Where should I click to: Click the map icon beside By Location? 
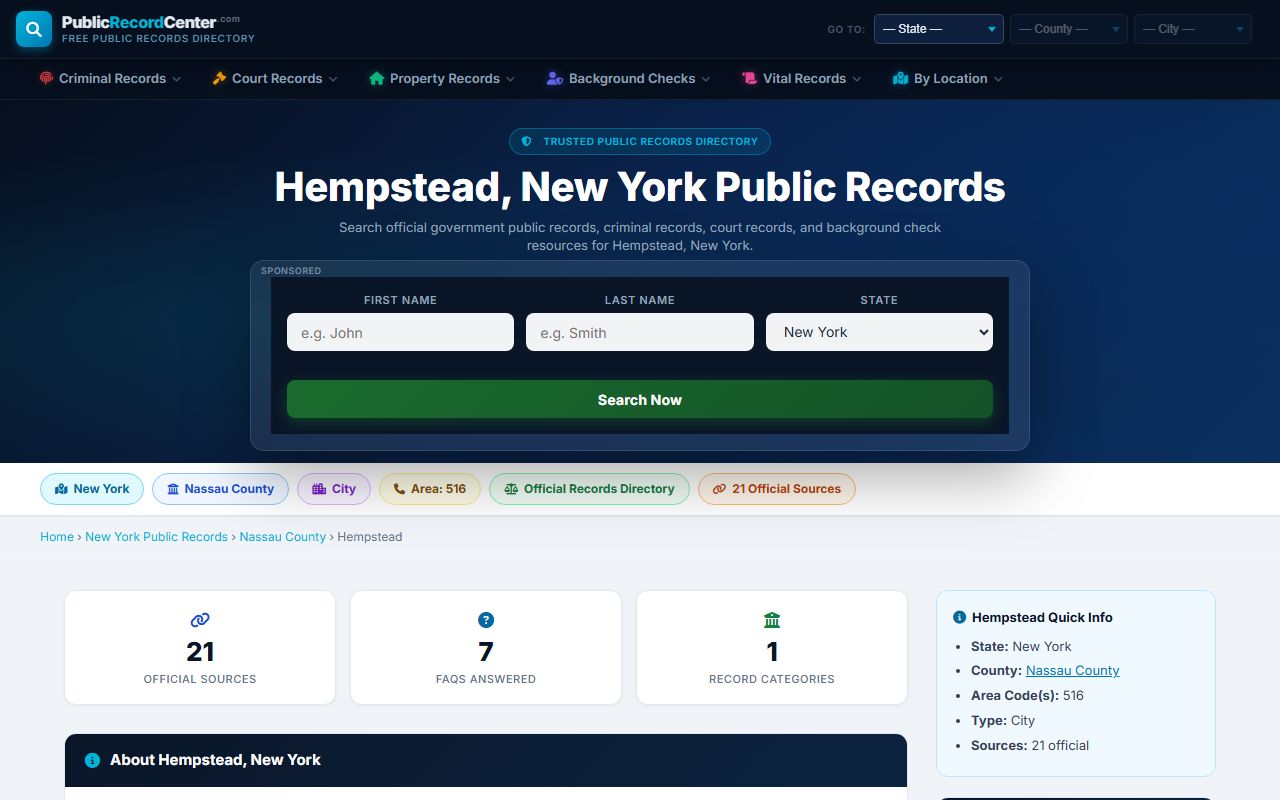point(900,78)
